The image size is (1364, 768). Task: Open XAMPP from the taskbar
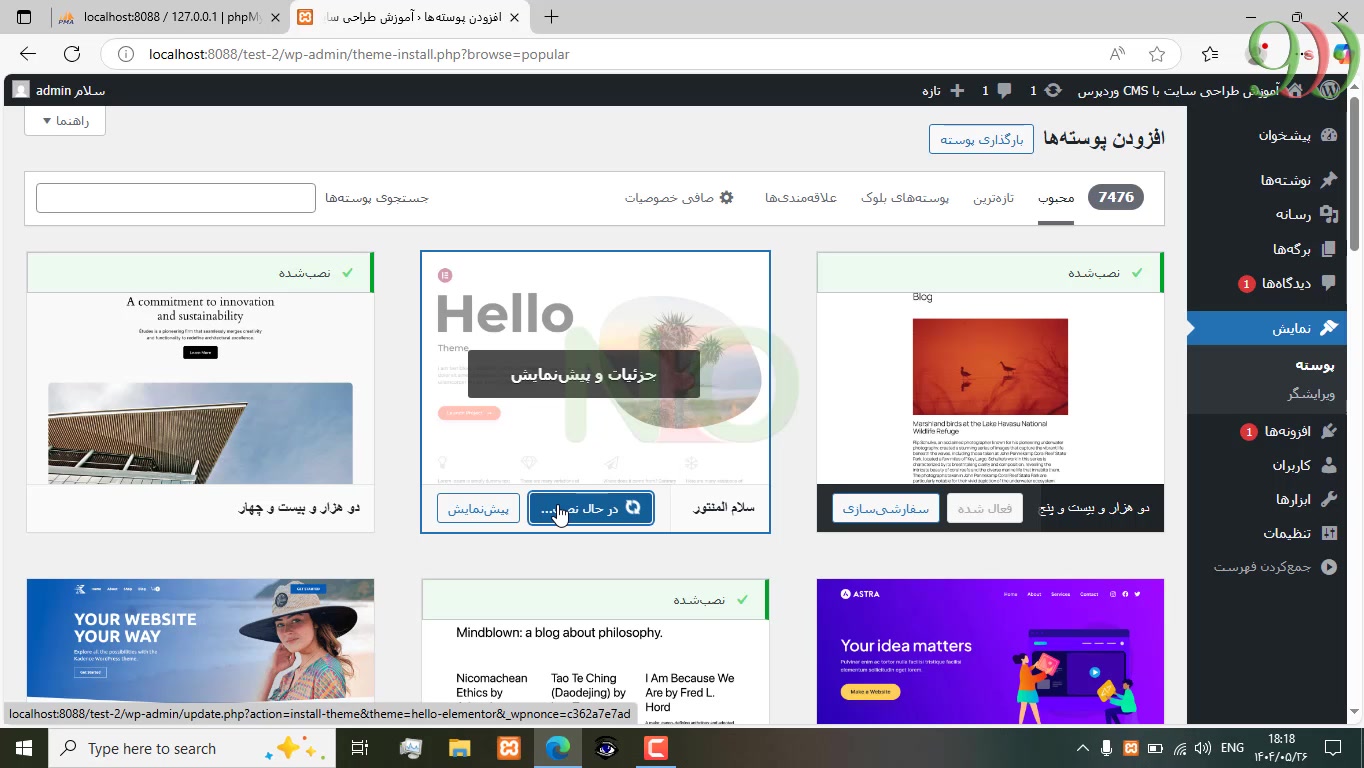(x=508, y=748)
